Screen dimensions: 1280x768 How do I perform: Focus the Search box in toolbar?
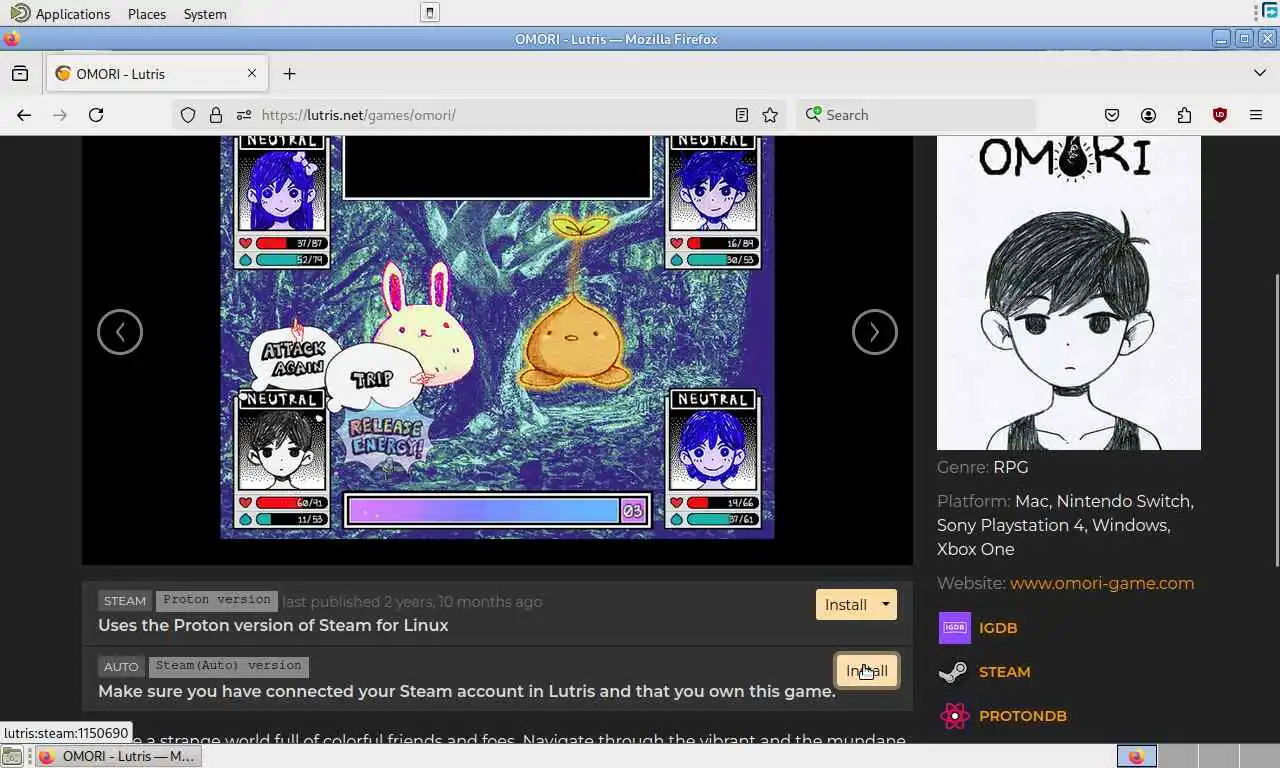point(915,115)
